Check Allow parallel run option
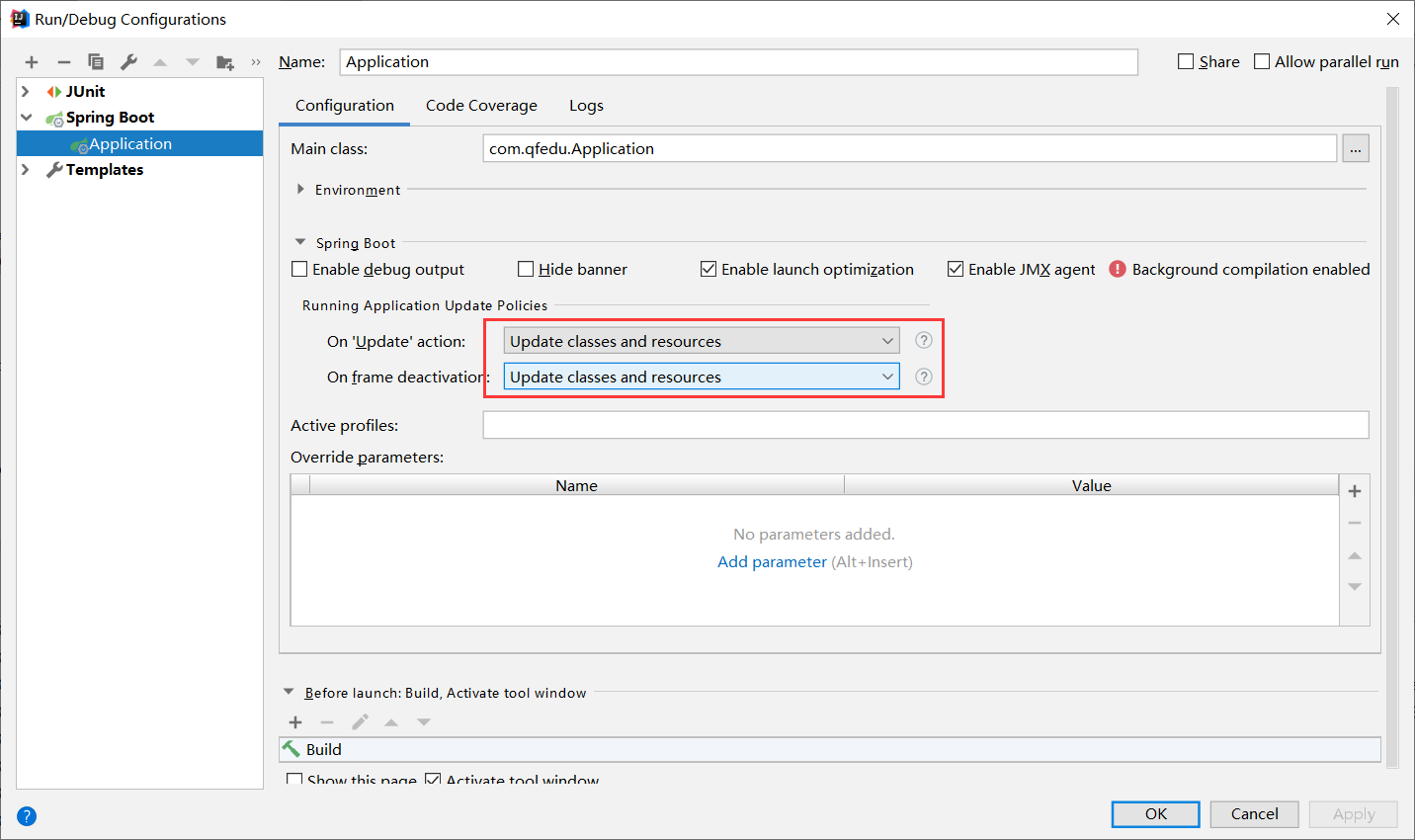The height and width of the screenshot is (840, 1415). click(1262, 61)
